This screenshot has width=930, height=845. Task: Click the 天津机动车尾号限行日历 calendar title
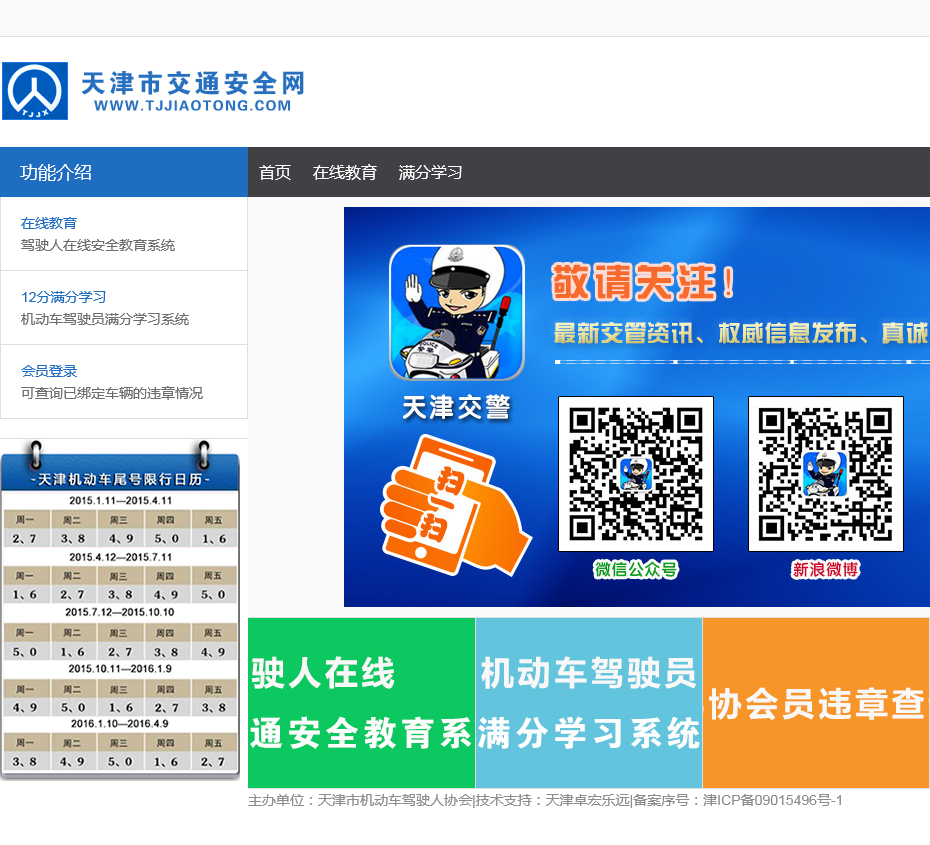[120, 479]
